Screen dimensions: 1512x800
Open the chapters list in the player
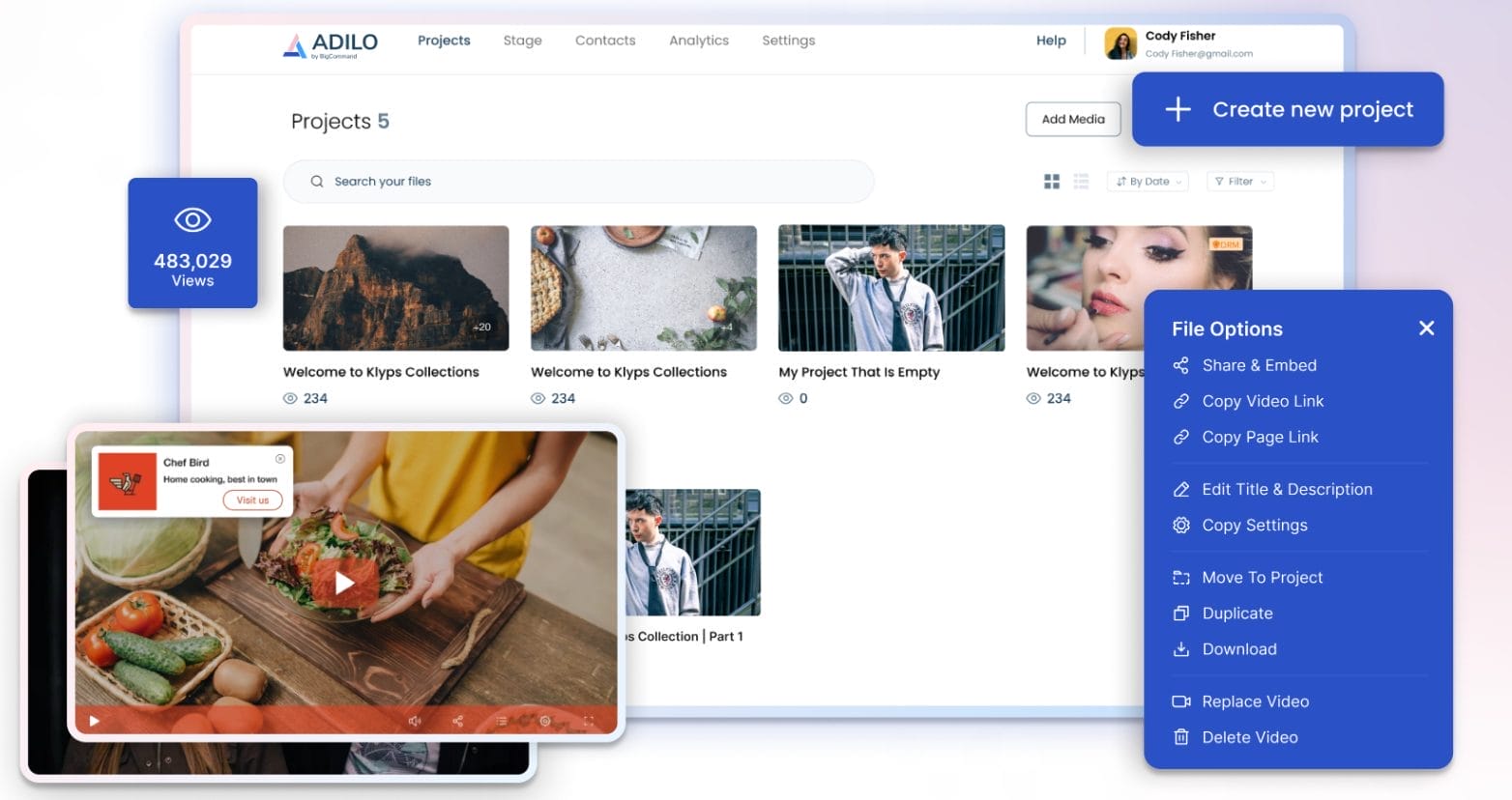501,720
